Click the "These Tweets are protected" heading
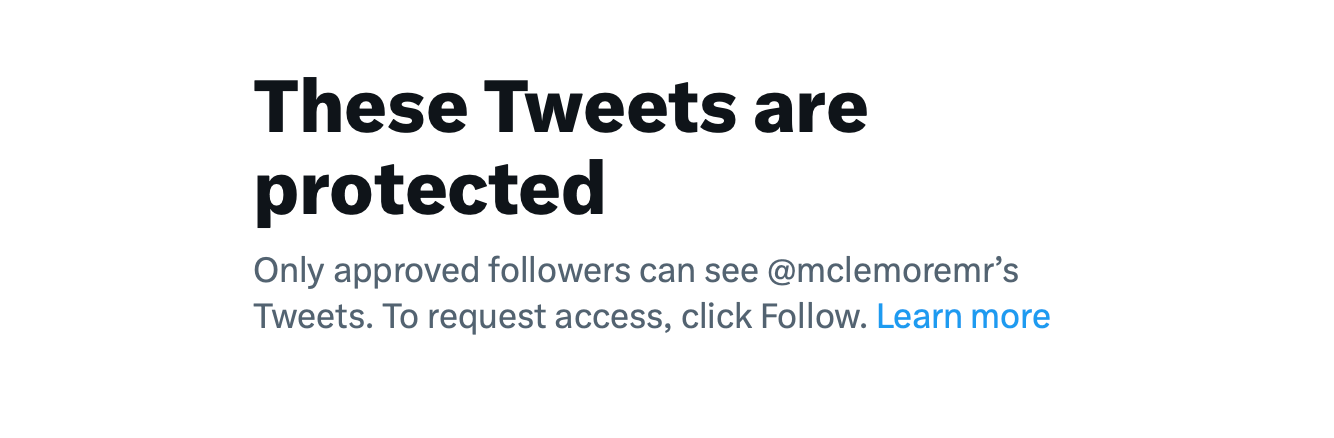This screenshot has height=438, width=1334. coord(560,108)
